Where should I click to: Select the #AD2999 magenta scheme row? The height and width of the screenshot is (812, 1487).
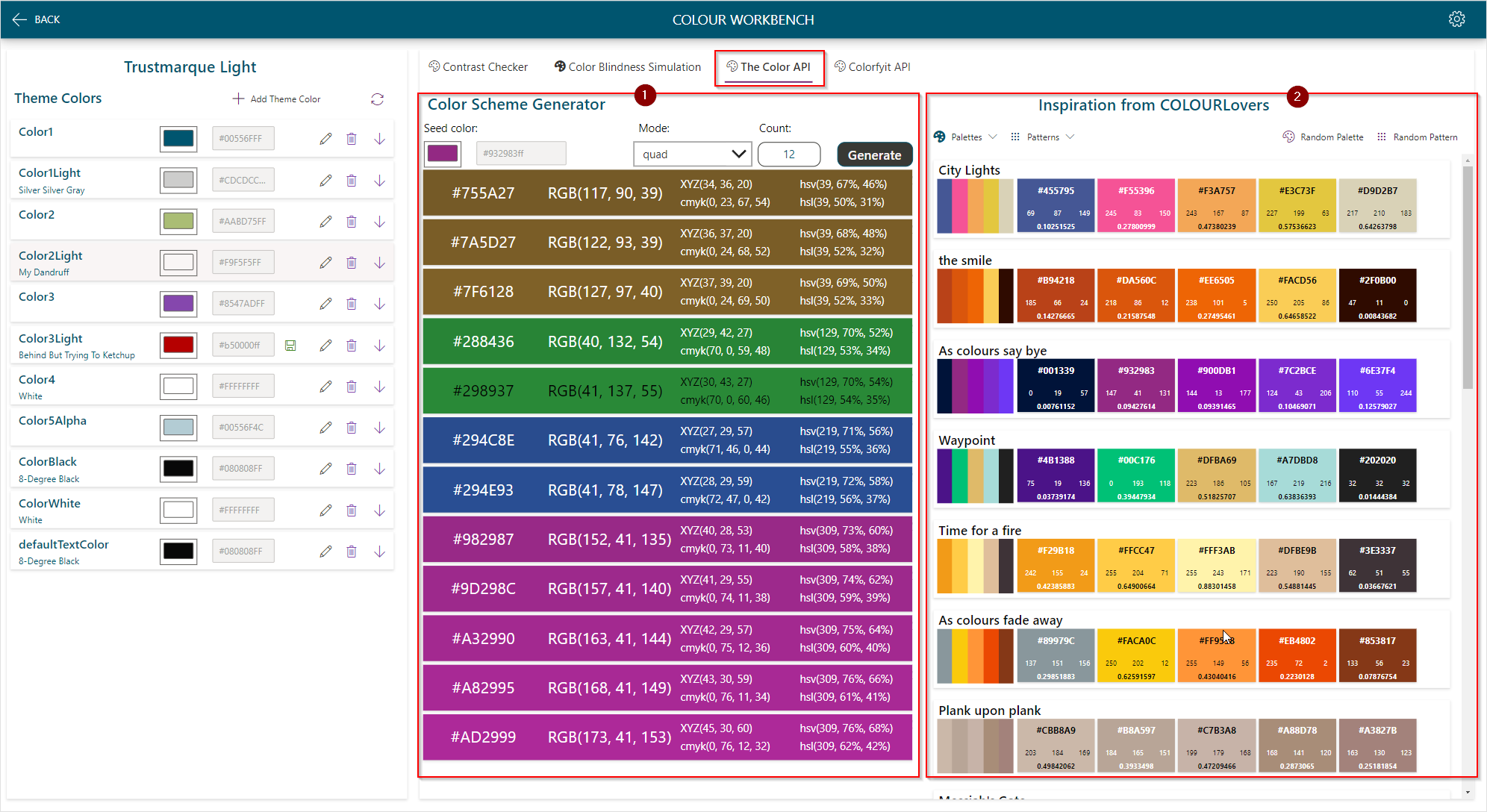tap(667, 737)
